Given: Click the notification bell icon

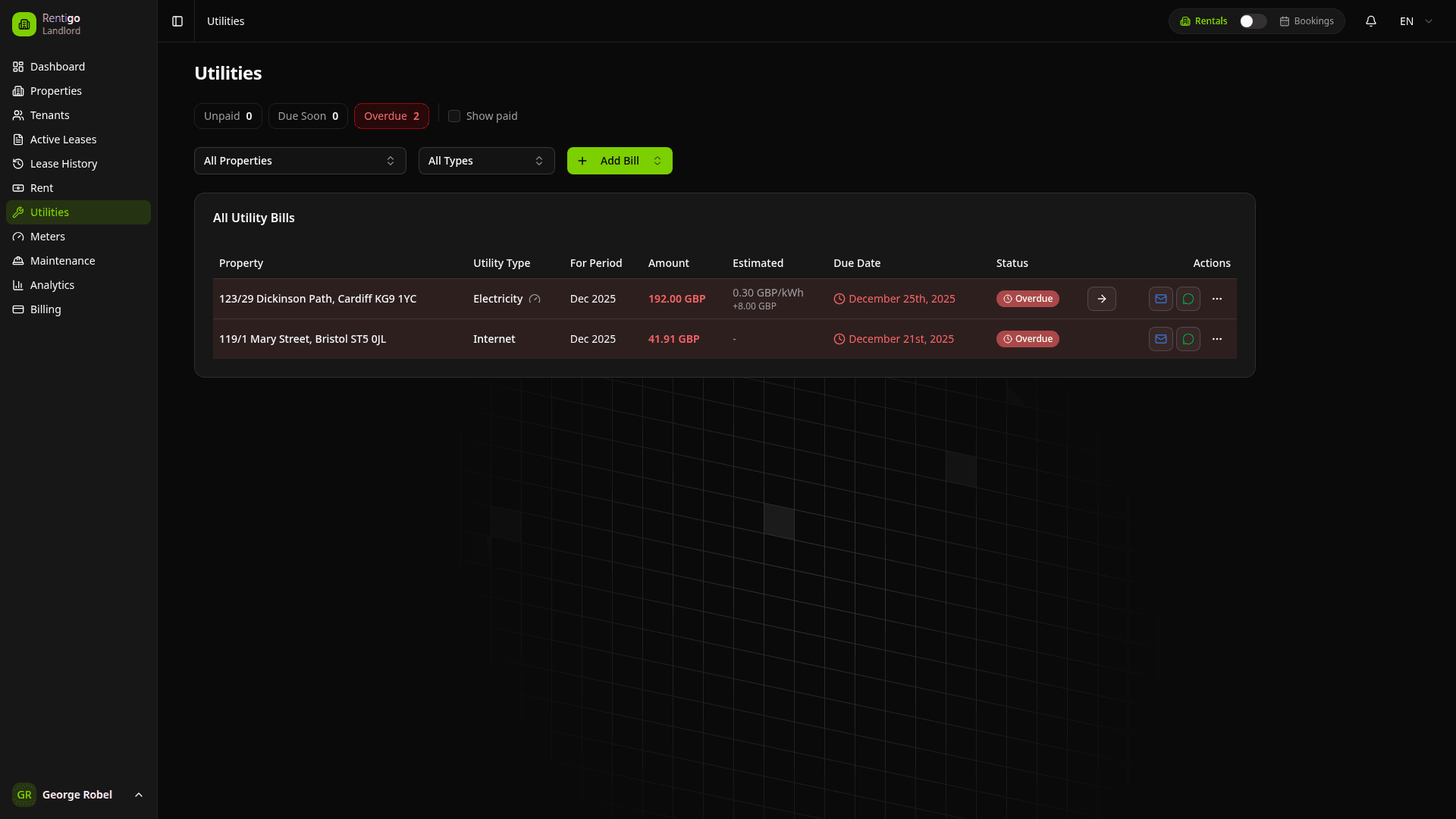Looking at the screenshot, I should point(1371,21).
